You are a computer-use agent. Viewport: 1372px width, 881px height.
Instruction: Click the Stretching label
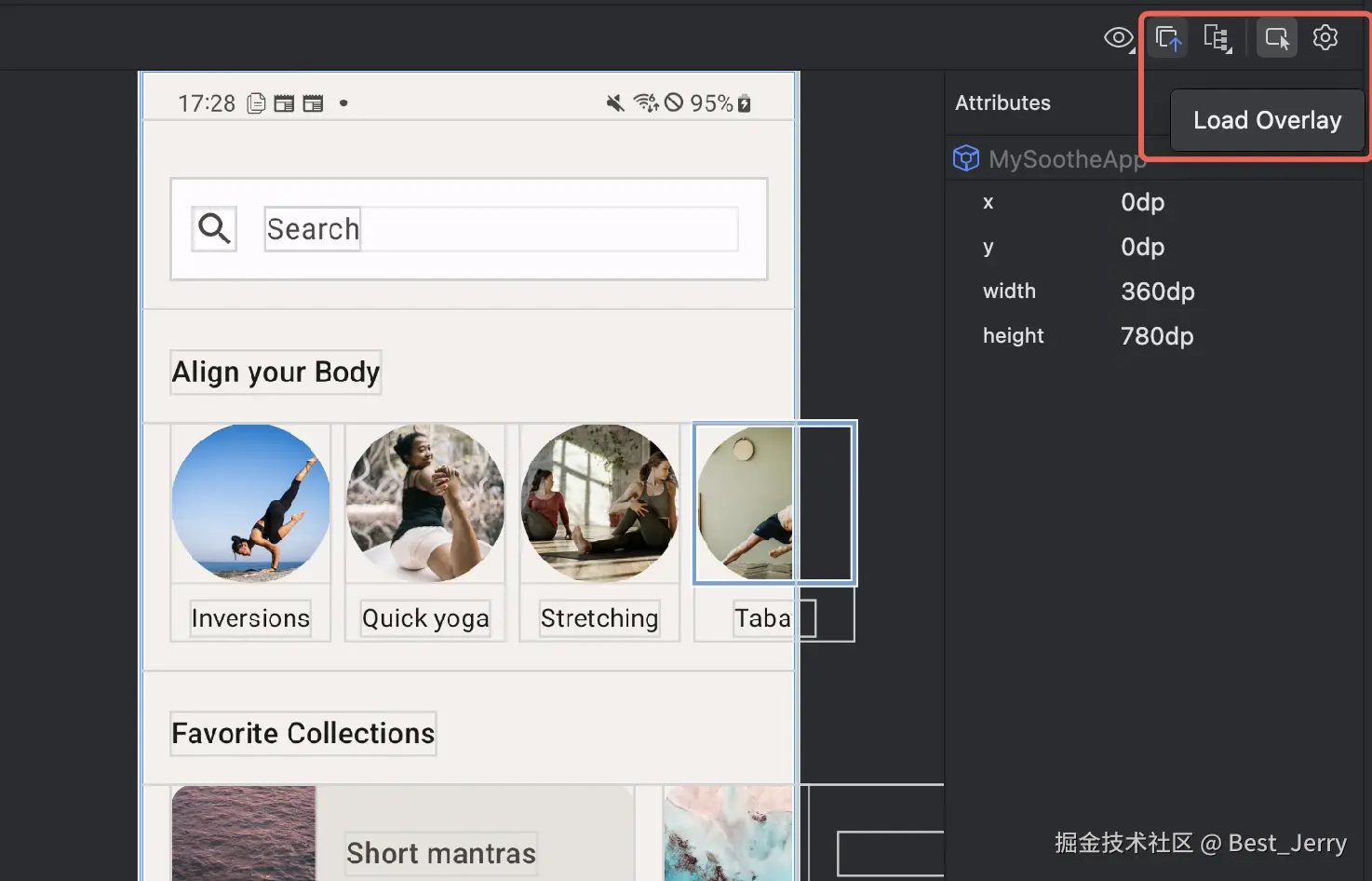pyautogui.click(x=599, y=618)
